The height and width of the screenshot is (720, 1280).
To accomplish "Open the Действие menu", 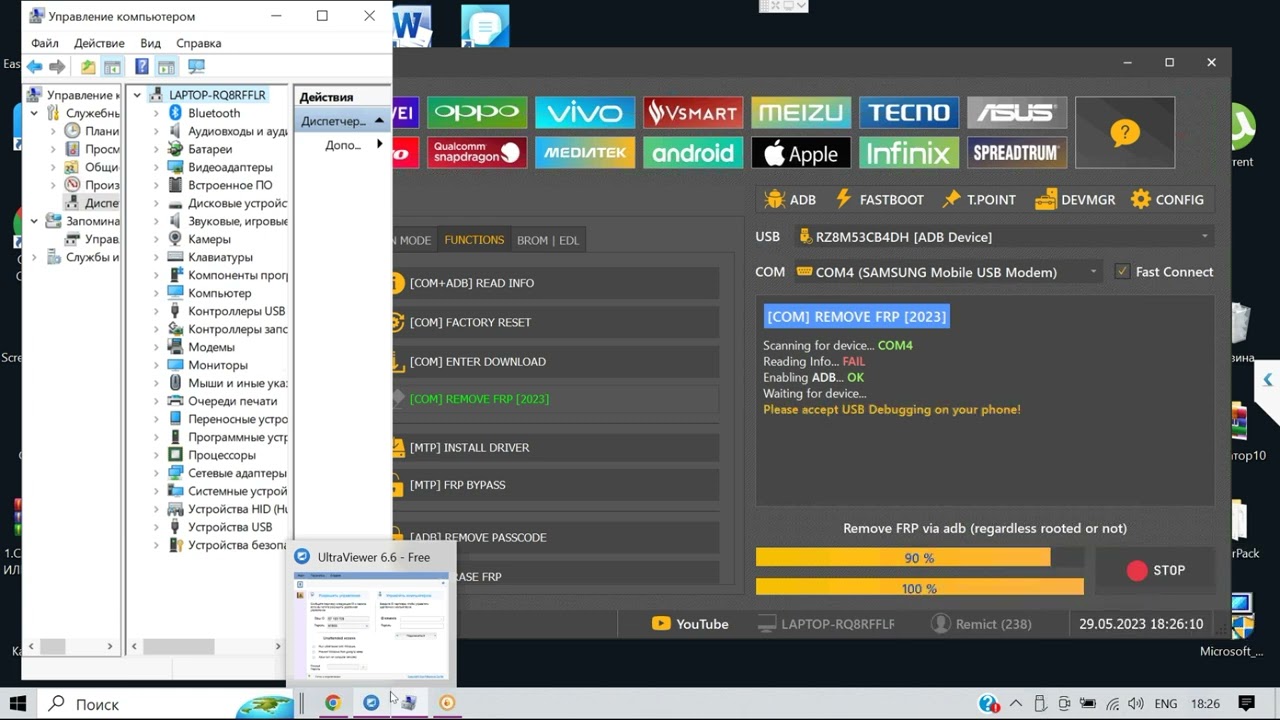I will tap(99, 43).
